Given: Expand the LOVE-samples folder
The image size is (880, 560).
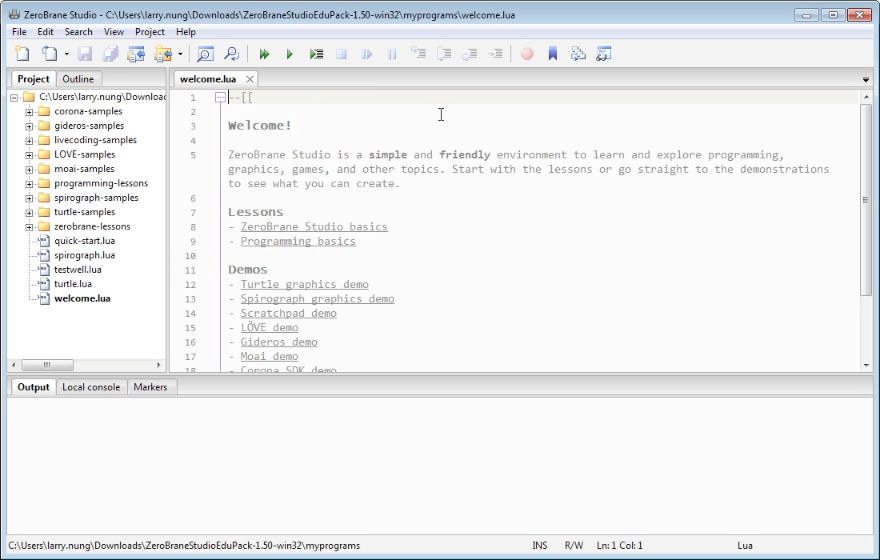Looking at the screenshot, I should (x=29, y=155).
